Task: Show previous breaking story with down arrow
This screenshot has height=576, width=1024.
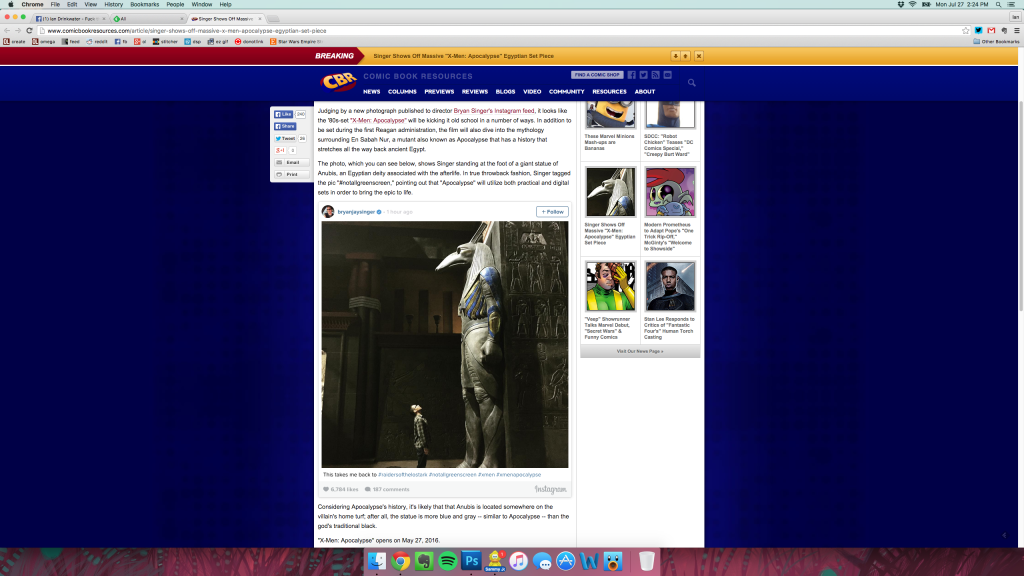Action: (x=675, y=56)
